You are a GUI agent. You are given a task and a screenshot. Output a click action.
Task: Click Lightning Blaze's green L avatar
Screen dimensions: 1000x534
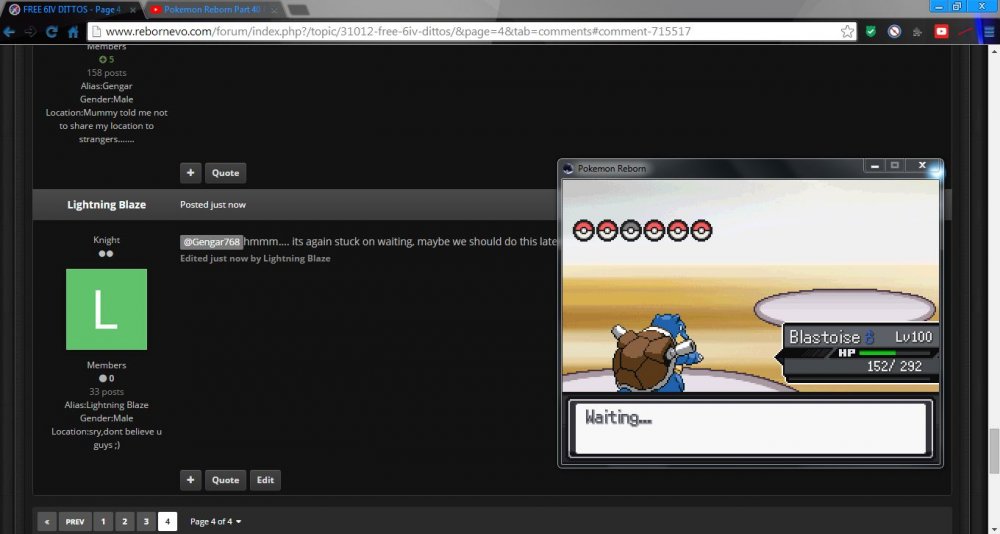click(106, 309)
